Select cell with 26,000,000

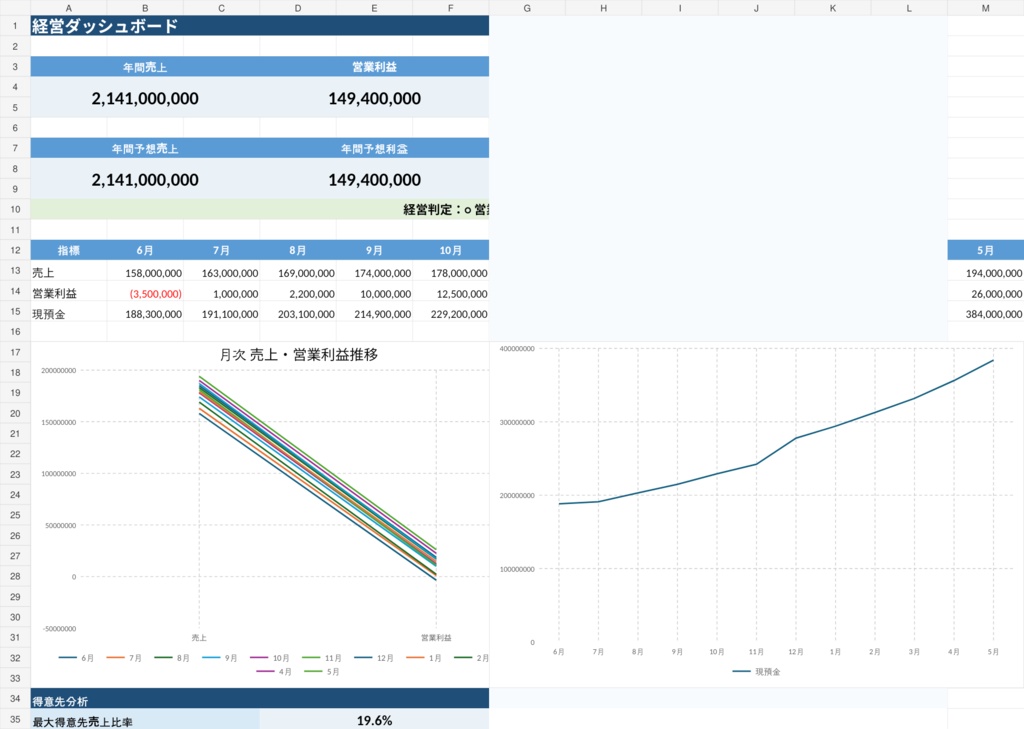click(985, 293)
